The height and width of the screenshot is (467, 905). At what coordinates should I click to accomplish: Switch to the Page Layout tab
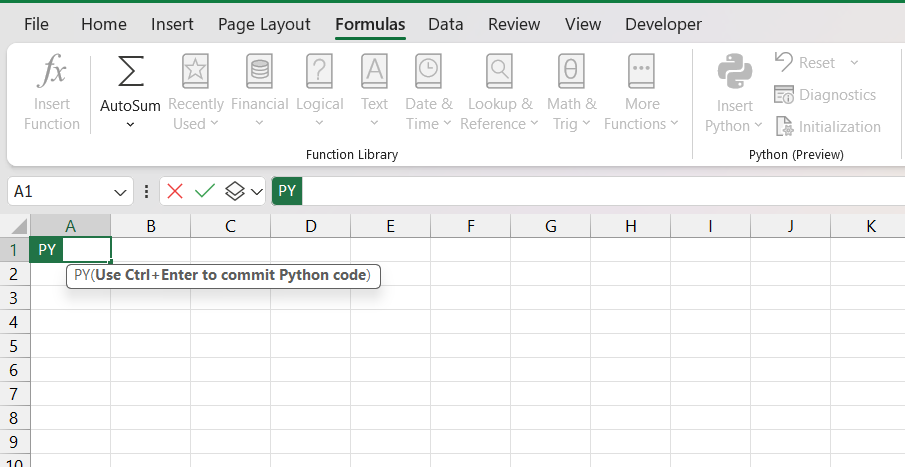264,24
